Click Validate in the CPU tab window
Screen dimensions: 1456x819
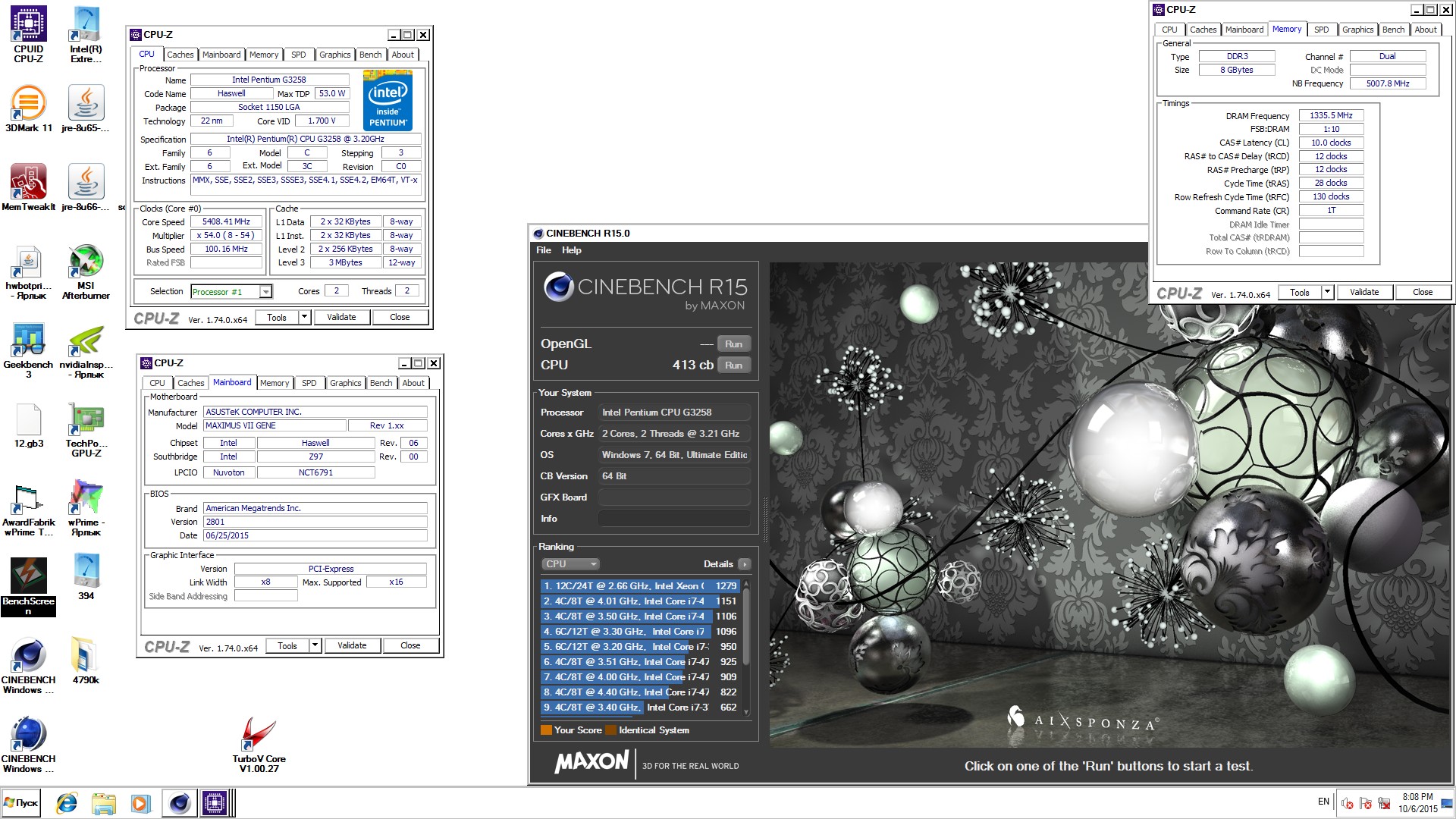point(341,318)
